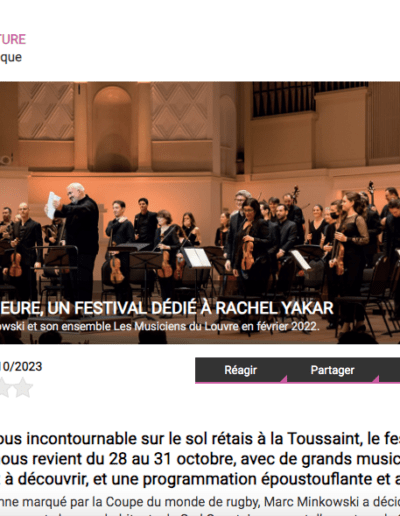400x516 pixels.
Task: Click the line mentioning 28 au 31 octobre
Action: (200, 459)
